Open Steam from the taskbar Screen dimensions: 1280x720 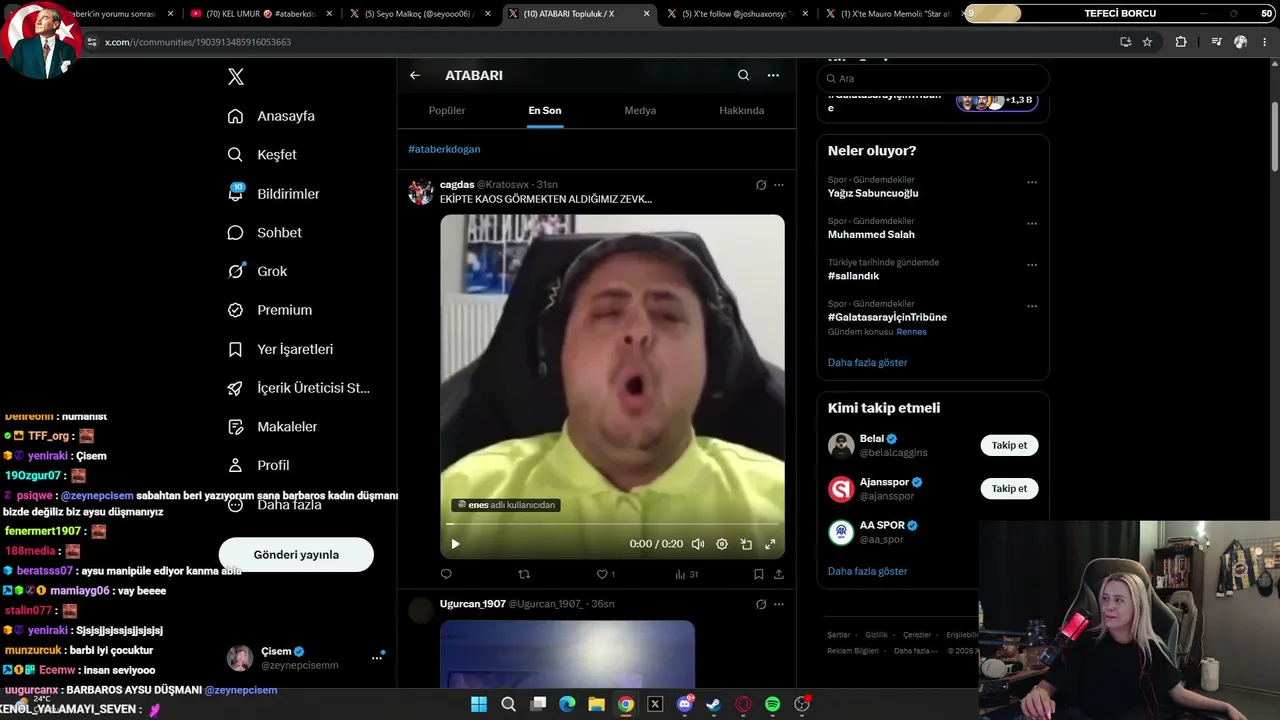[713, 704]
